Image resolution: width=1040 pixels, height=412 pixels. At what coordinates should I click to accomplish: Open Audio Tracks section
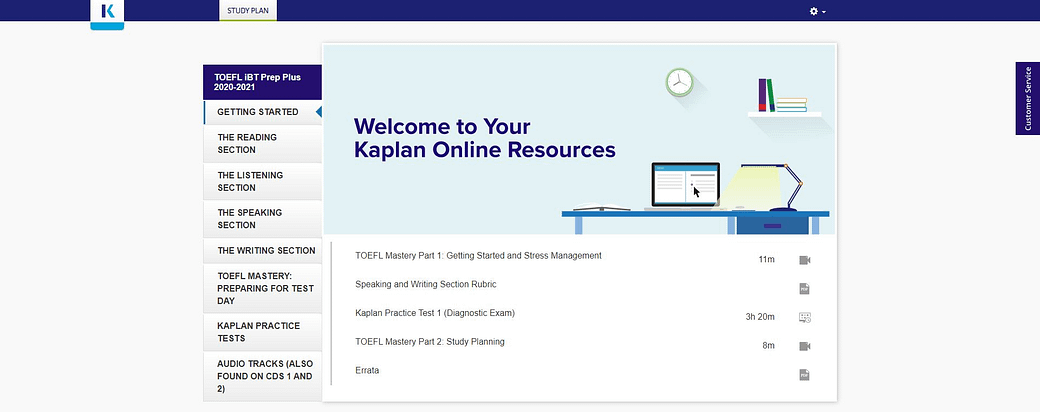263,376
